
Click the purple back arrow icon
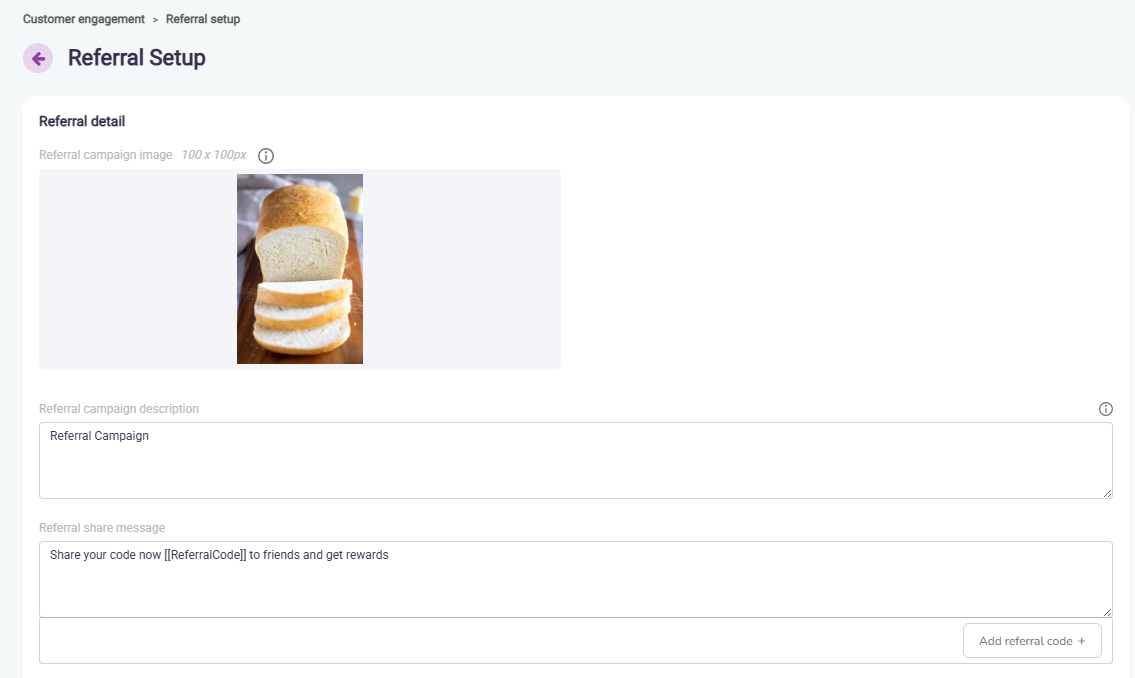coord(38,58)
